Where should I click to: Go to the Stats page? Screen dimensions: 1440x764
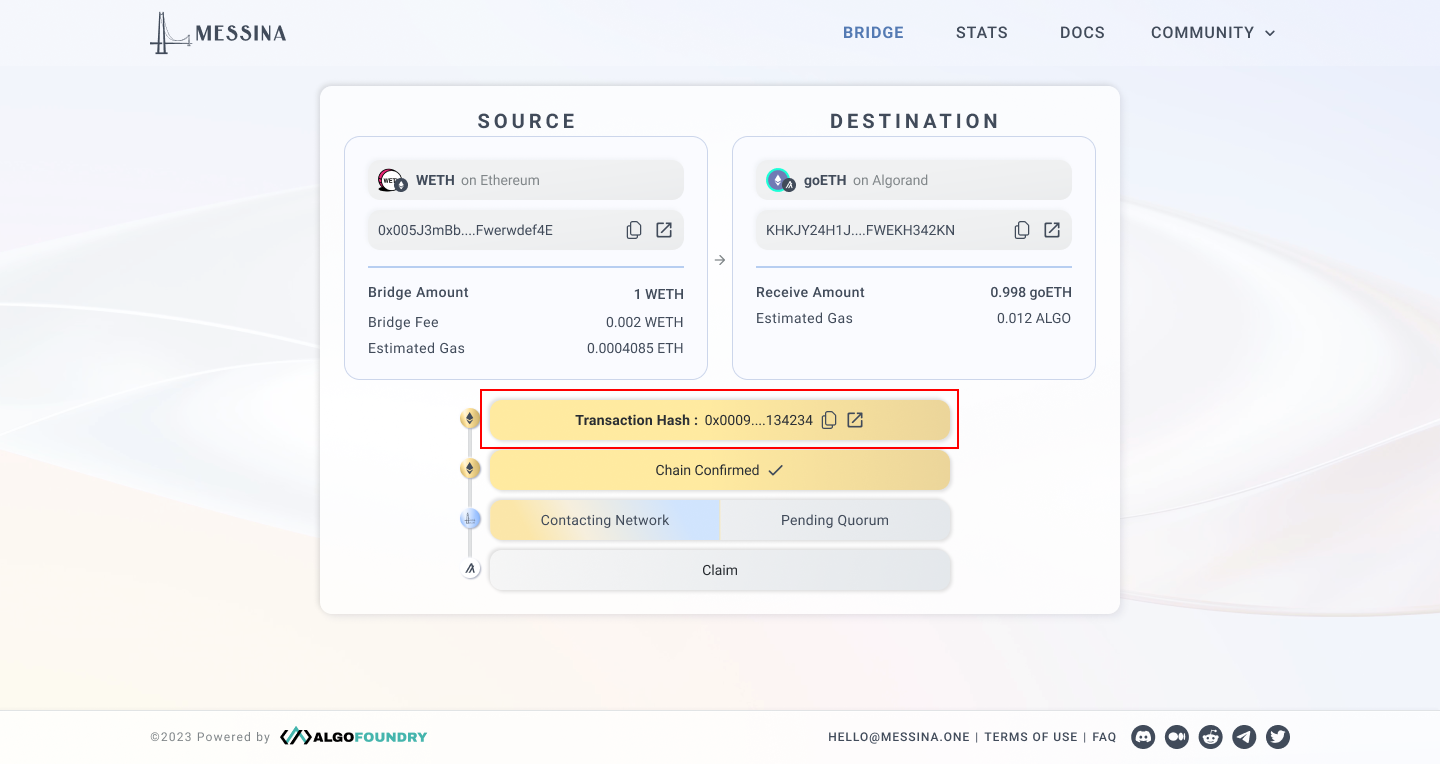[x=982, y=33]
